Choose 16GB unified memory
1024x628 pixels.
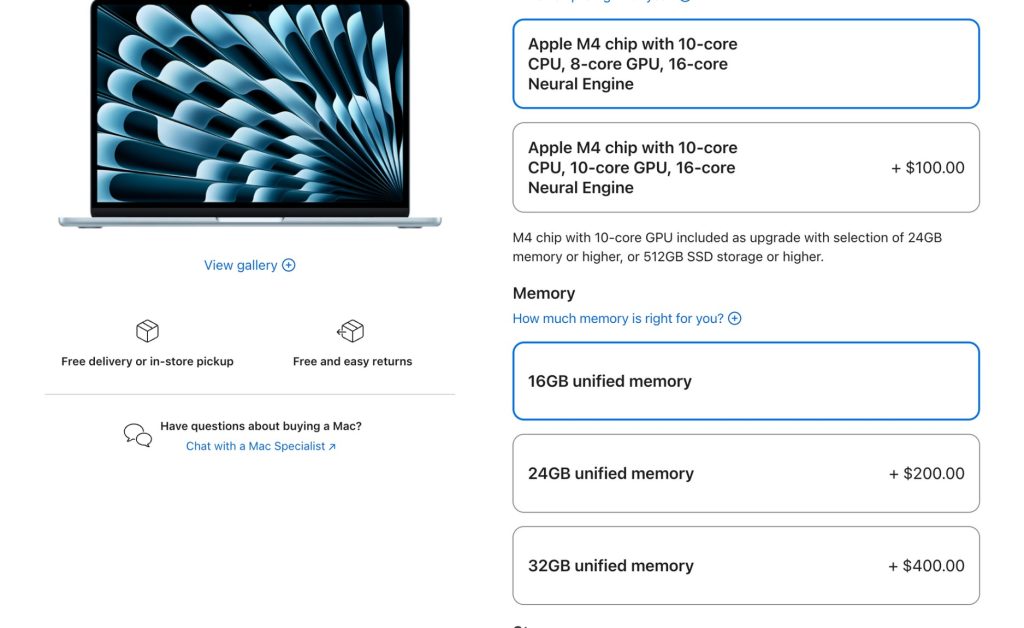pyautogui.click(x=745, y=381)
